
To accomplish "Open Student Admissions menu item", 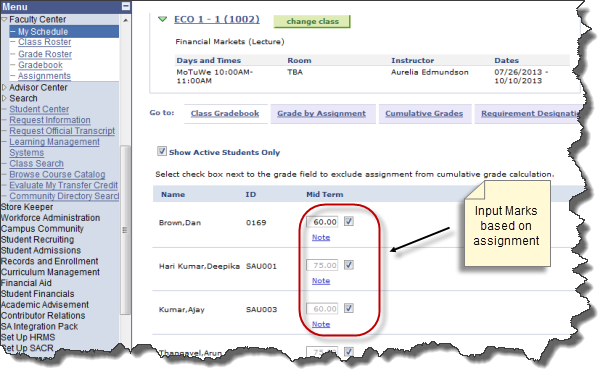I will click(41, 251).
